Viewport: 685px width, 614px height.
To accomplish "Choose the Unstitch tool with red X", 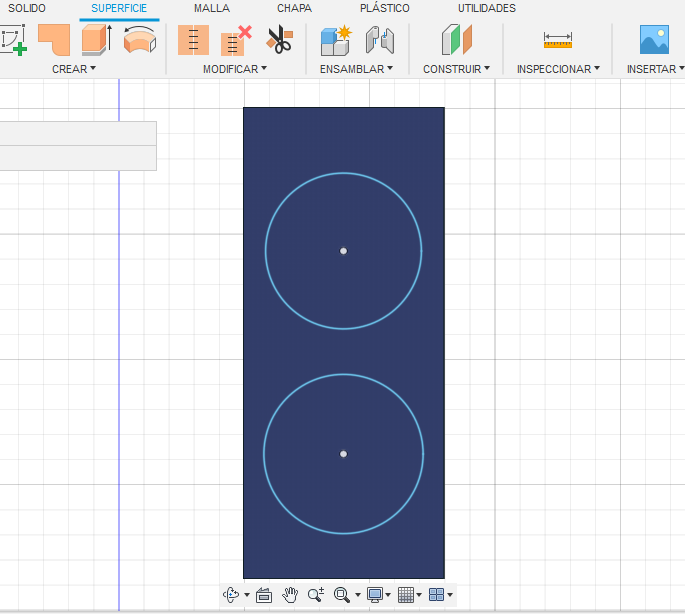I will (236, 41).
